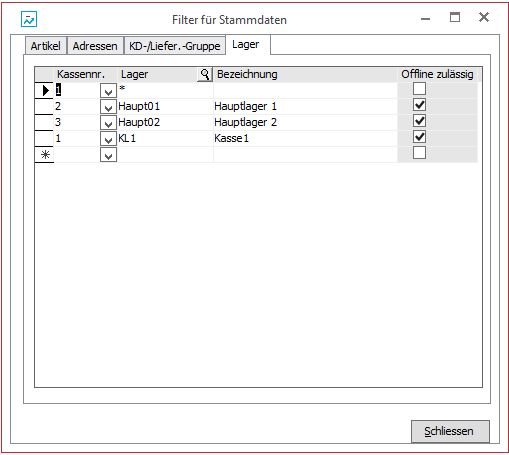The width and height of the screenshot is (509, 455).
Task: Select the row header of KL1 row
Action: 44,139
